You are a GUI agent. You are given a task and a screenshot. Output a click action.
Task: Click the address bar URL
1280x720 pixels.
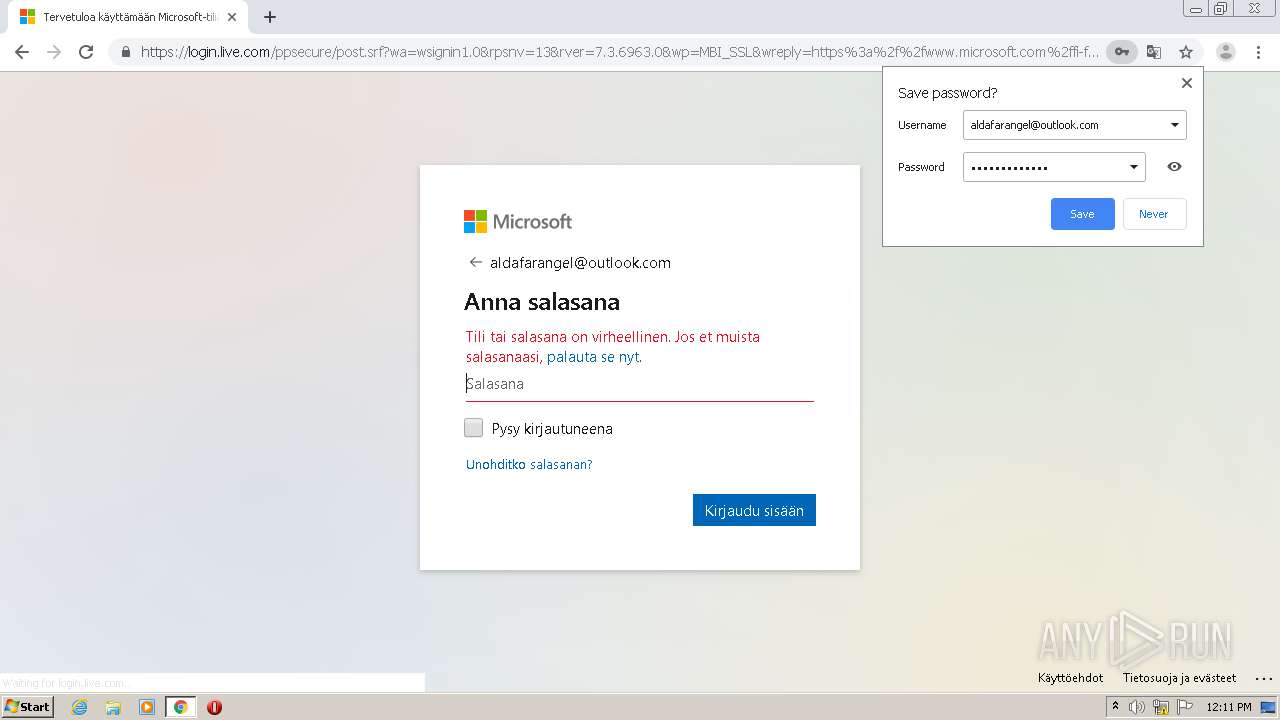pyautogui.click(x=619, y=52)
